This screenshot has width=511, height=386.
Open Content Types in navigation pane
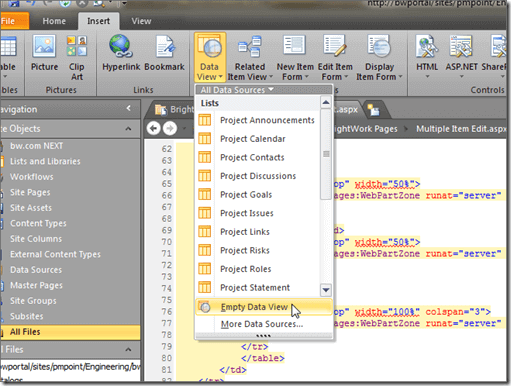click(x=38, y=223)
